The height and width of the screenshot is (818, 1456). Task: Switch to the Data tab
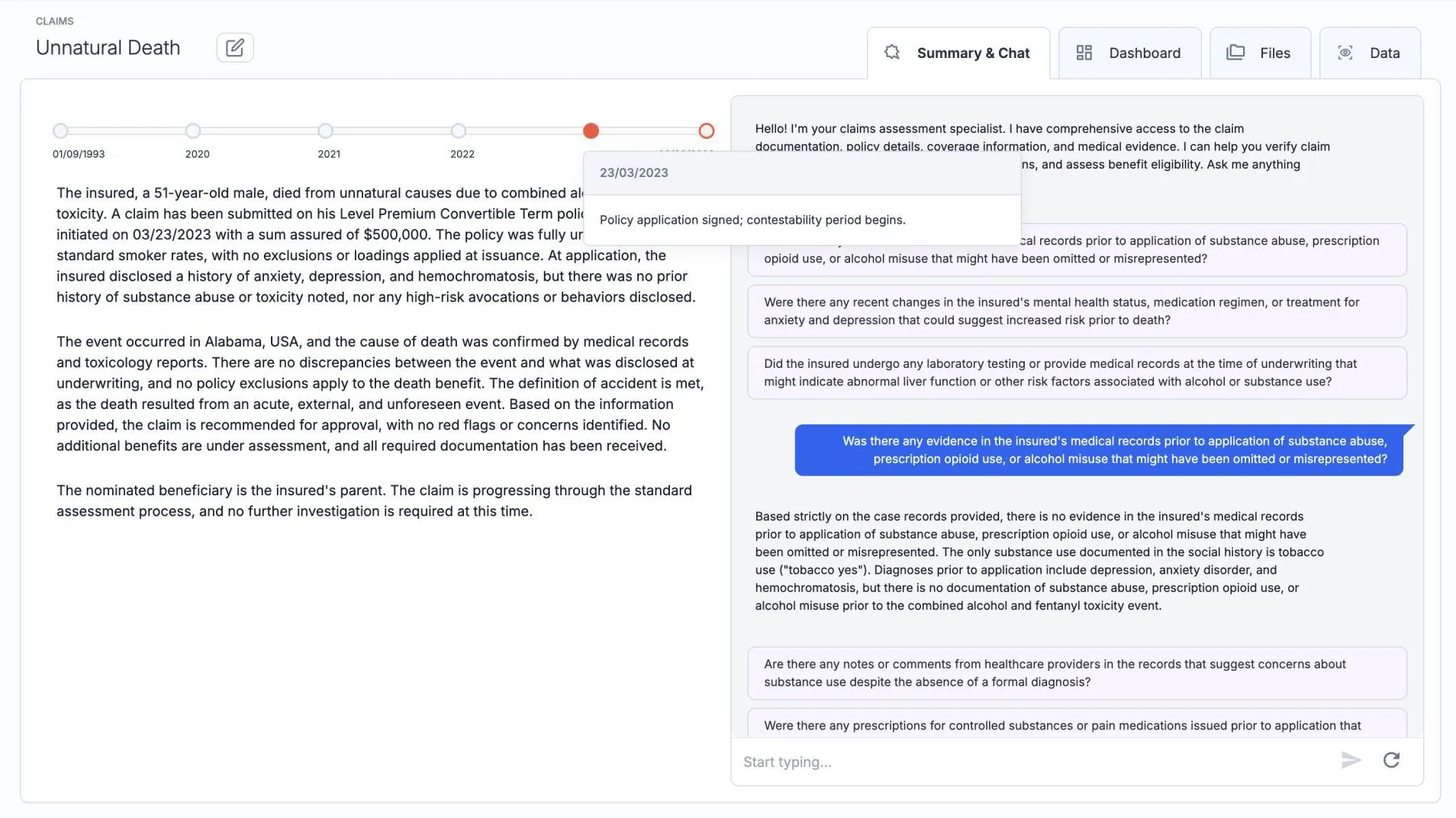click(x=1370, y=53)
